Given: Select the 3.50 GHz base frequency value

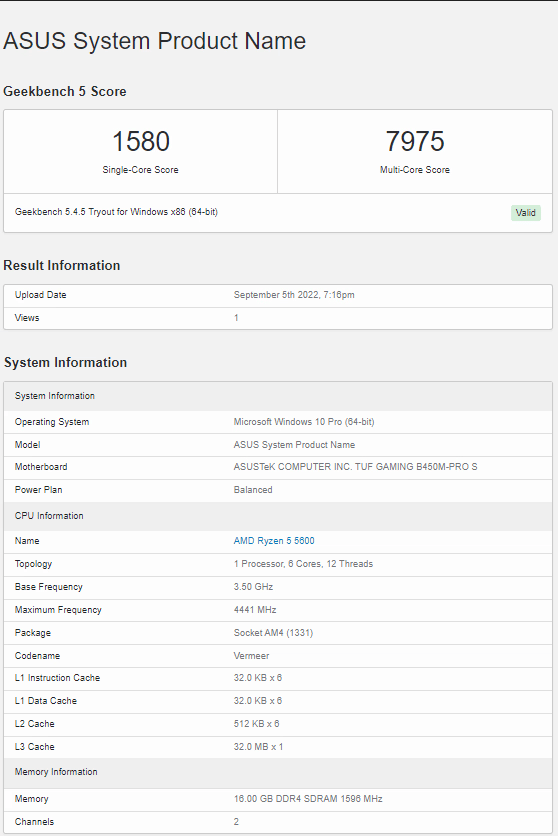Looking at the screenshot, I should click(x=253, y=587).
